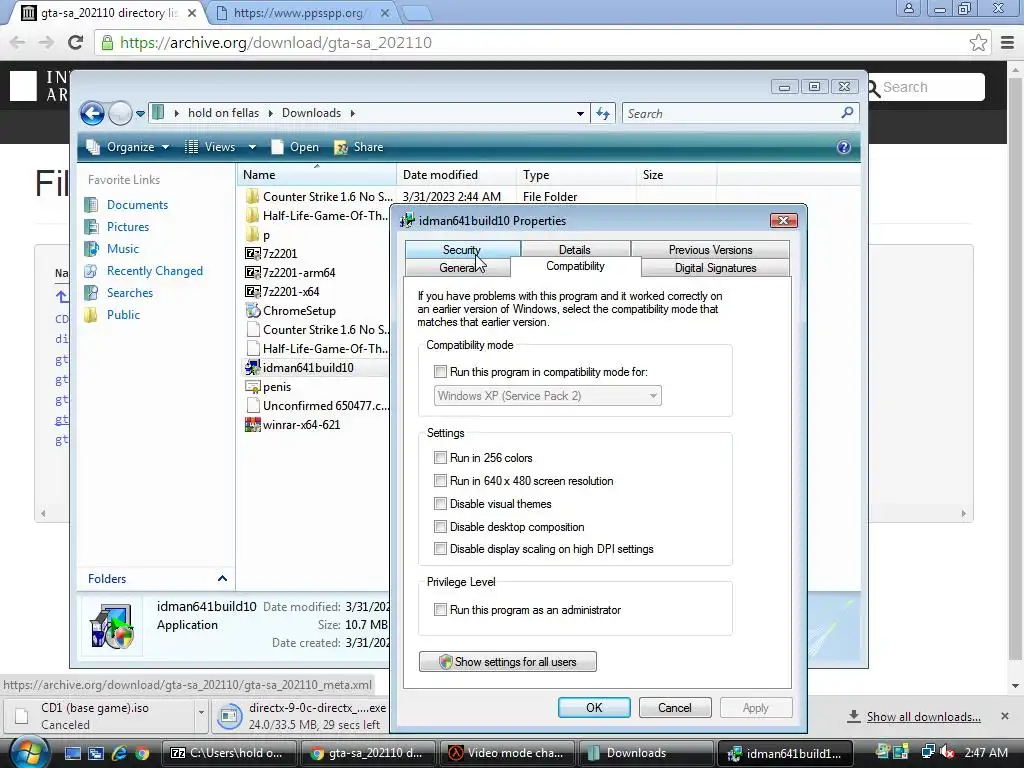Check Run in 640 x 480 screen resolution

440,481
